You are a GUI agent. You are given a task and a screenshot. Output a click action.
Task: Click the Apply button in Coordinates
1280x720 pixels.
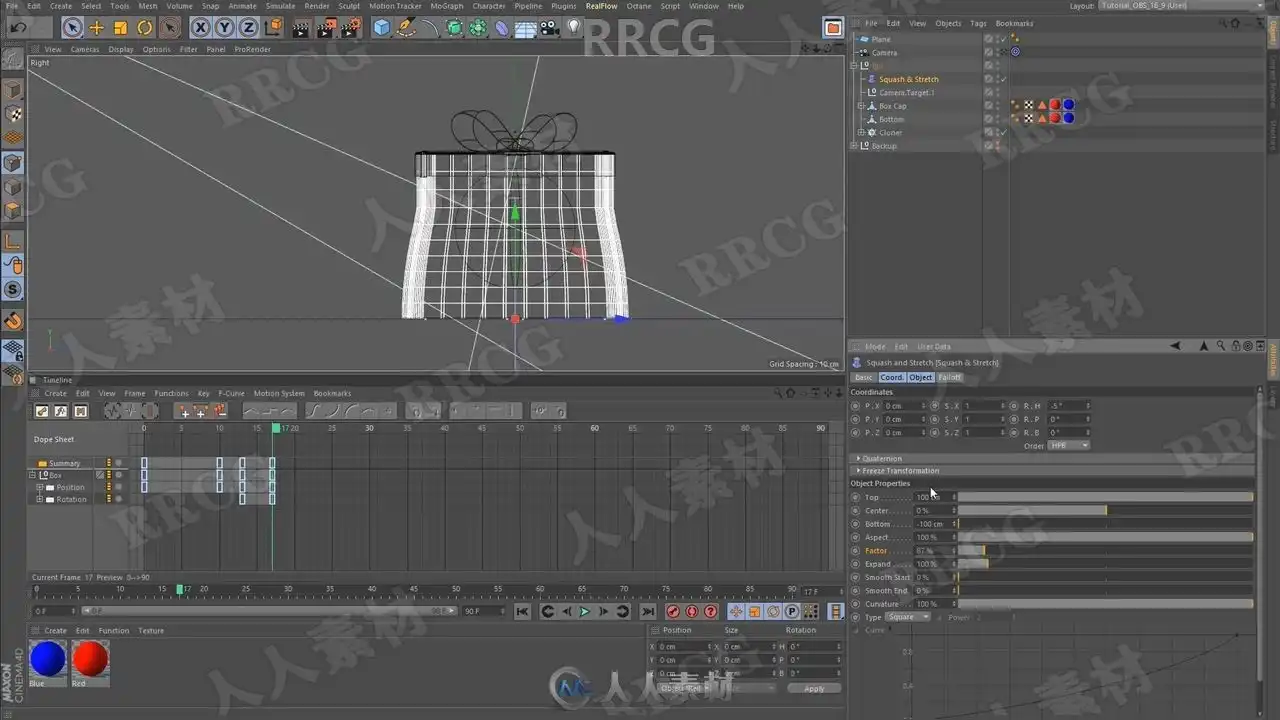(x=814, y=688)
